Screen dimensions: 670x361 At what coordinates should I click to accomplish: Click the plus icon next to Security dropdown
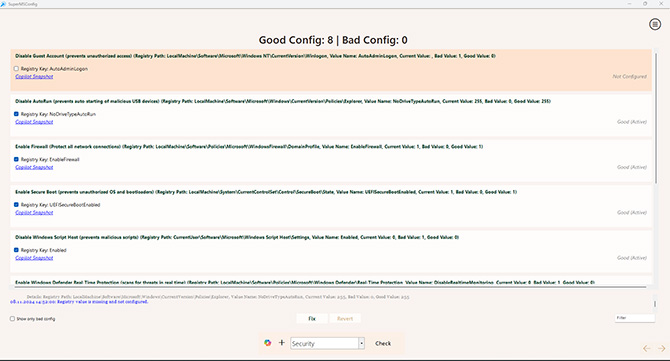click(282, 343)
